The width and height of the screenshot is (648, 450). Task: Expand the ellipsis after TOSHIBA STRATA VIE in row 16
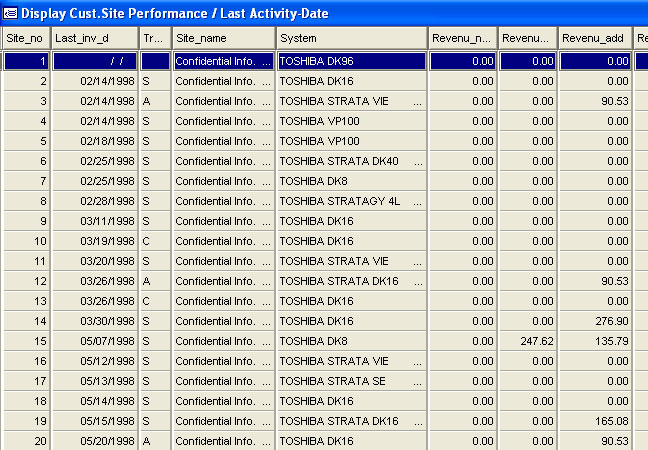pyautogui.click(x=418, y=362)
